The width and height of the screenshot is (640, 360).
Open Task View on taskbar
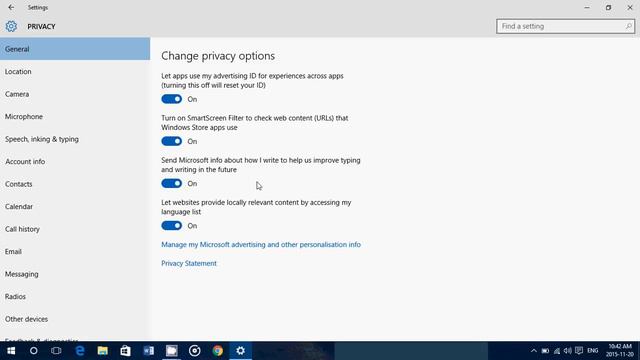tap(56, 351)
